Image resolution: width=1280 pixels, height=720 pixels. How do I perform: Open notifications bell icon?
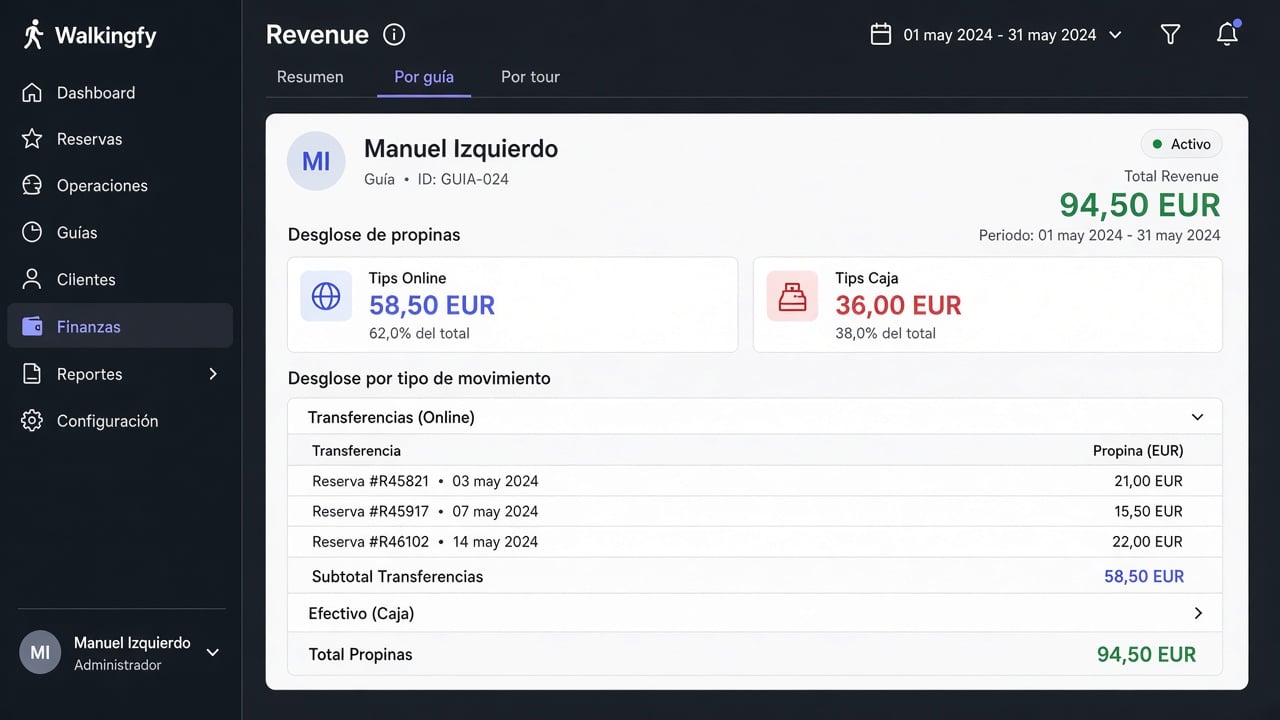pyautogui.click(x=1228, y=33)
